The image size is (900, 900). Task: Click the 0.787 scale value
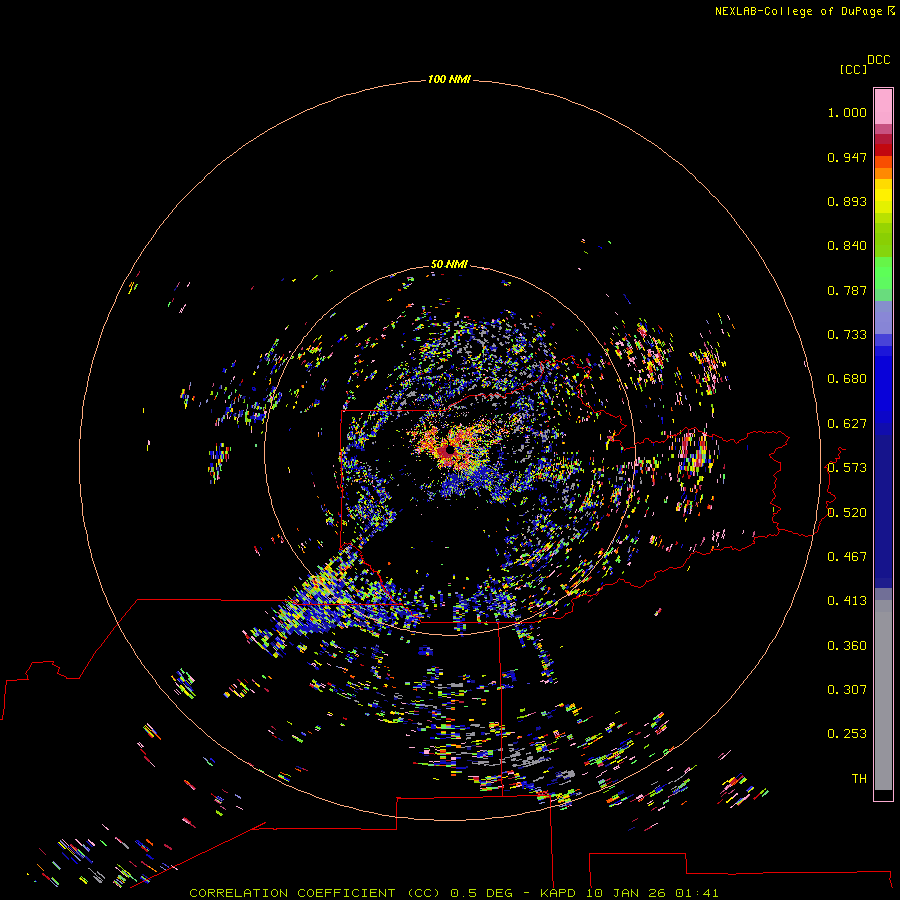coord(847,290)
